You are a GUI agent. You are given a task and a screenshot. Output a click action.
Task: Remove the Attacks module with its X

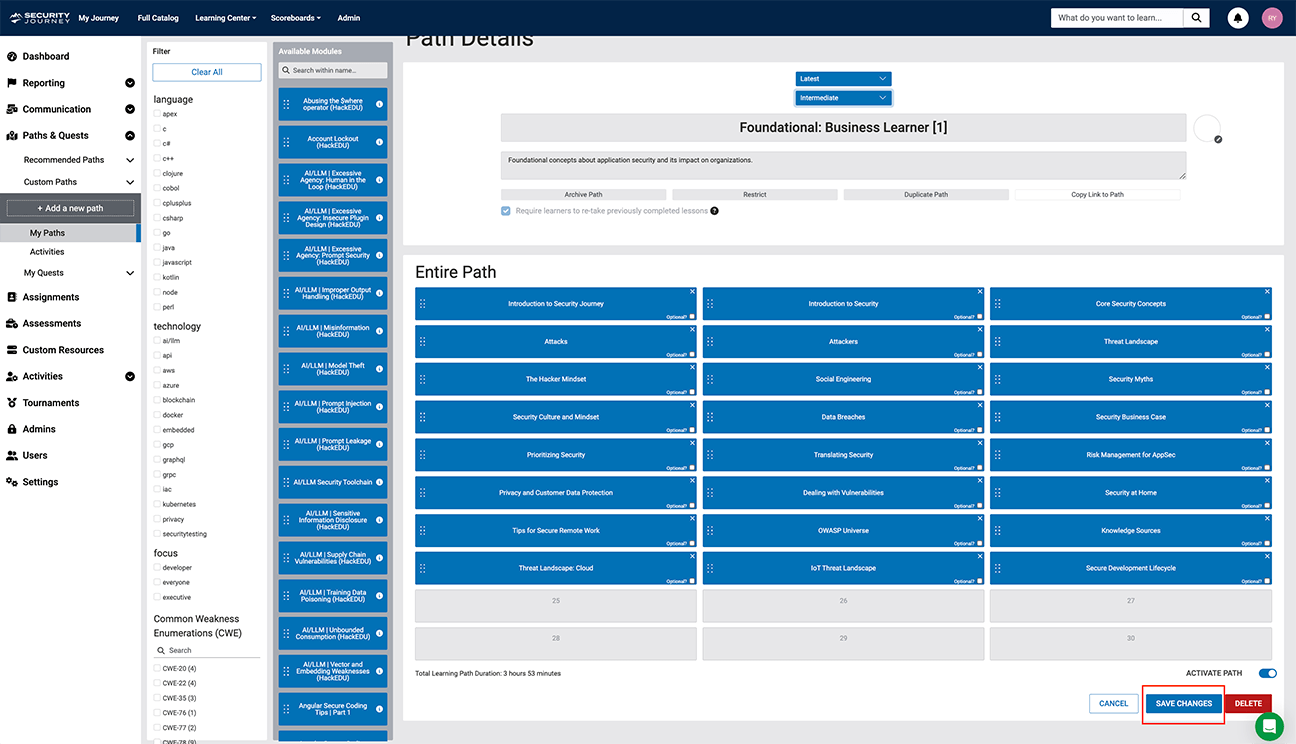[693, 330]
